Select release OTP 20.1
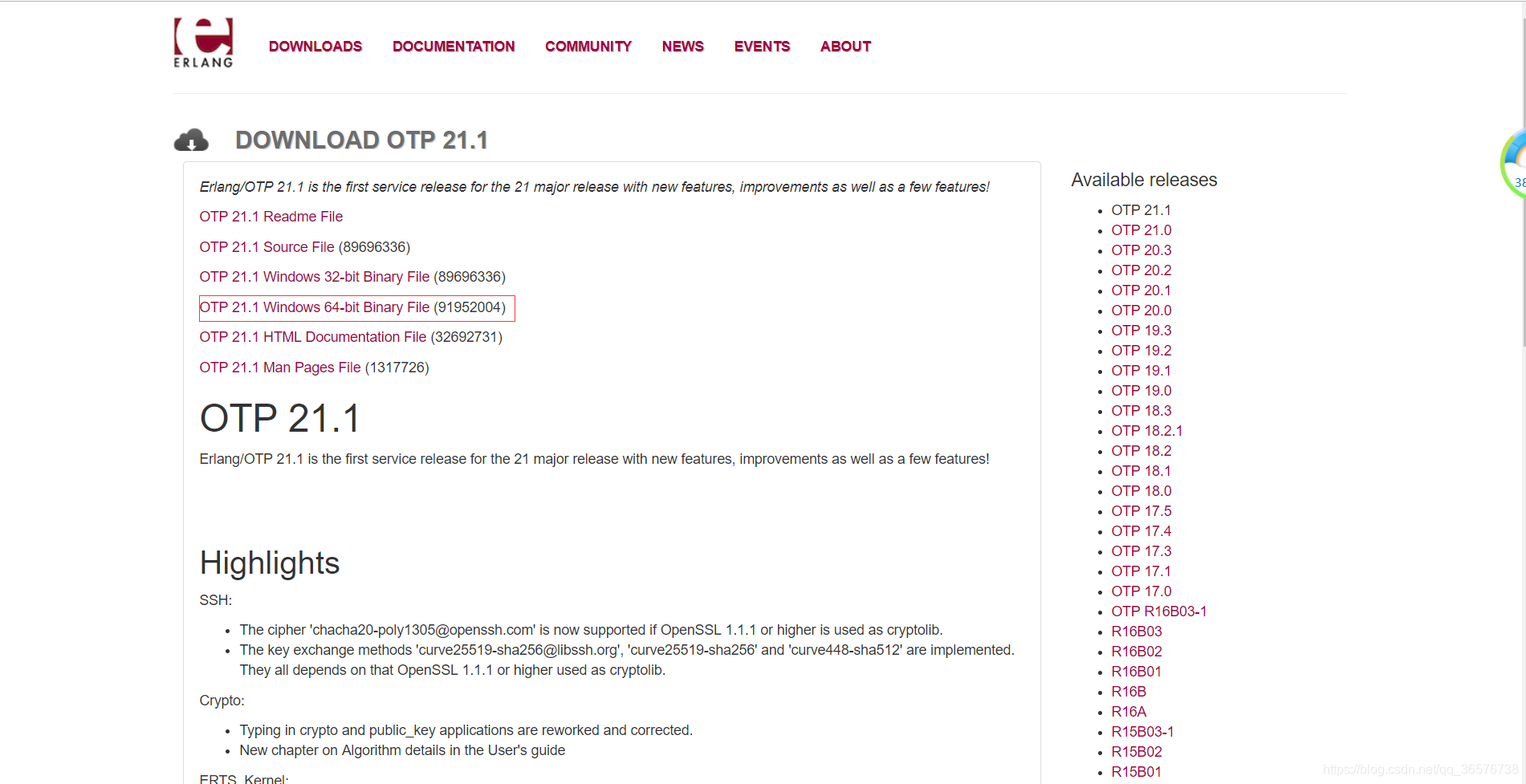The image size is (1526, 784). tap(1141, 290)
